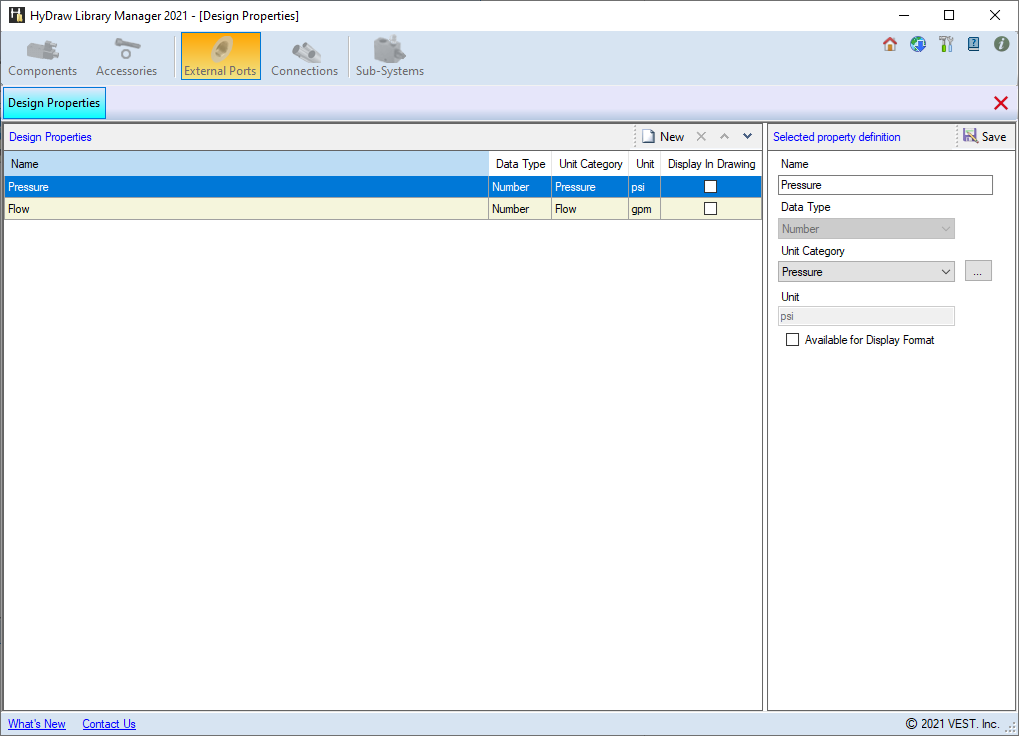Screen dimensions: 1019x736
Task: Click the ellipsis button beside Unit Category
Action: coord(978,271)
